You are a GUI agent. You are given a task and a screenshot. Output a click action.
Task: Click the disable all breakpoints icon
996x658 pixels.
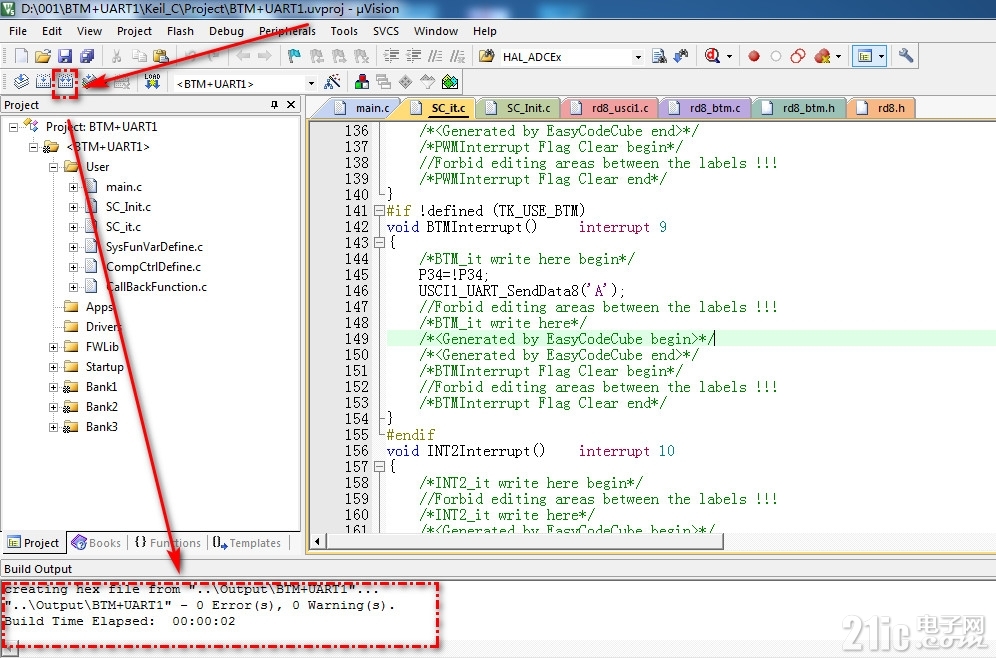(798, 56)
